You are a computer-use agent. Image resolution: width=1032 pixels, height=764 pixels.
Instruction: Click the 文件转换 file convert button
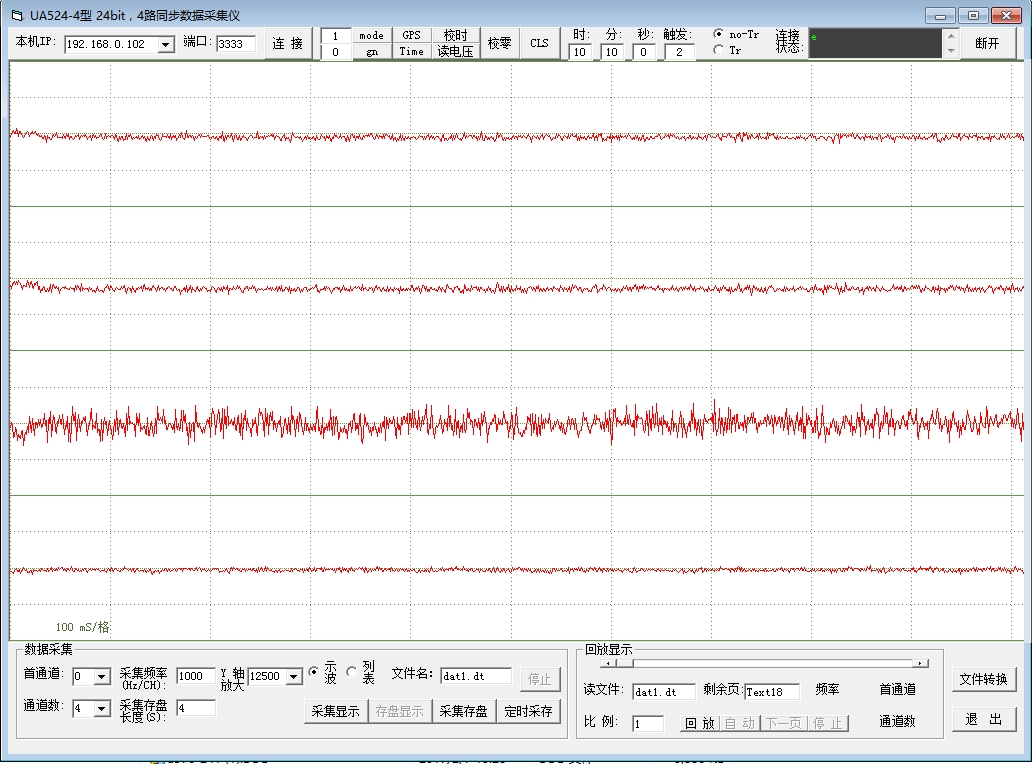[984, 679]
